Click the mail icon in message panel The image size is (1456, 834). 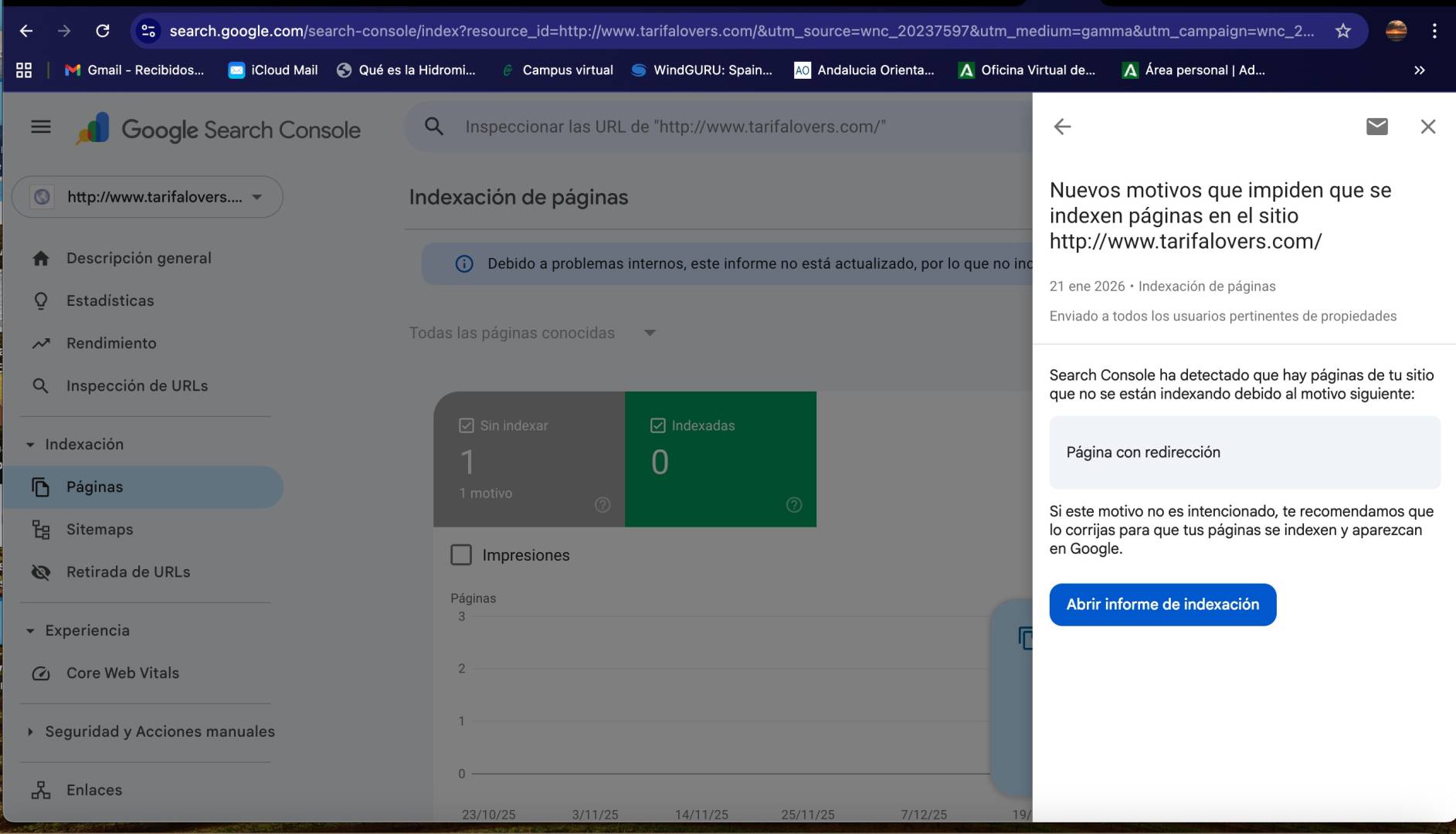click(1376, 127)
